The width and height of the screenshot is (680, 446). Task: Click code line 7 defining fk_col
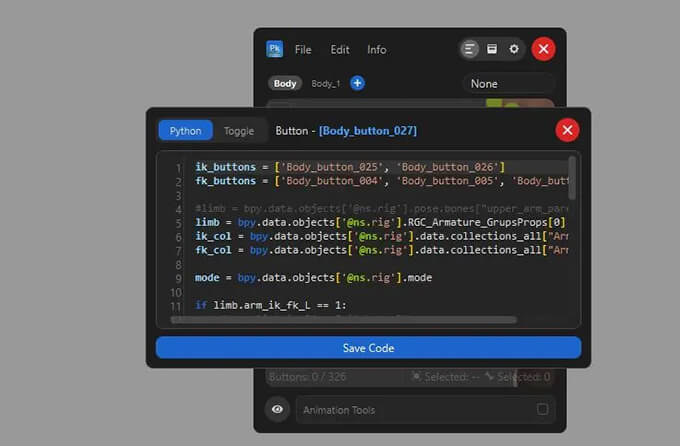(x=381, y=250)
